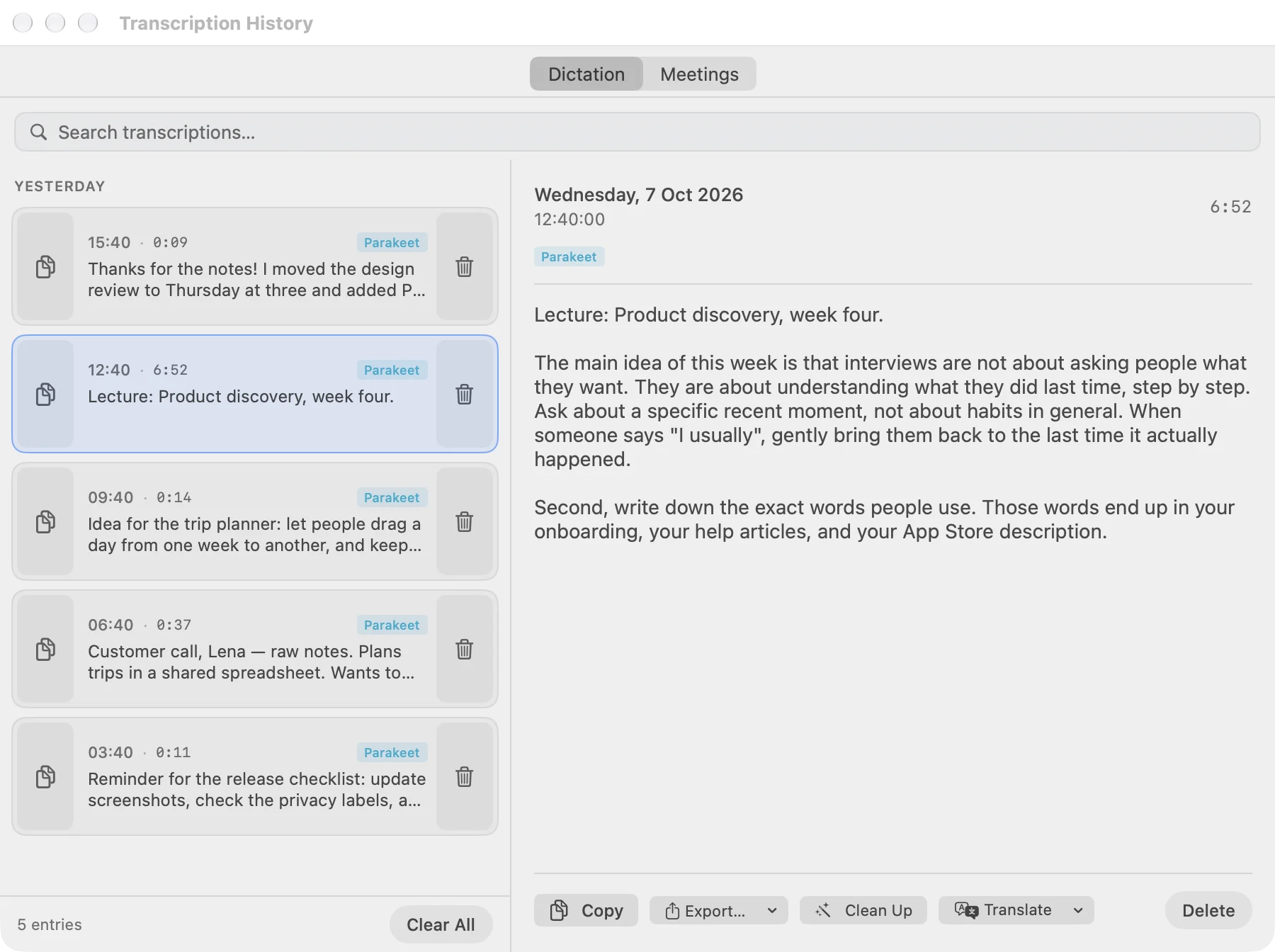Copy the 12:40 Lecture entry text
This screenshot has height=952, width=1275.
45,394
